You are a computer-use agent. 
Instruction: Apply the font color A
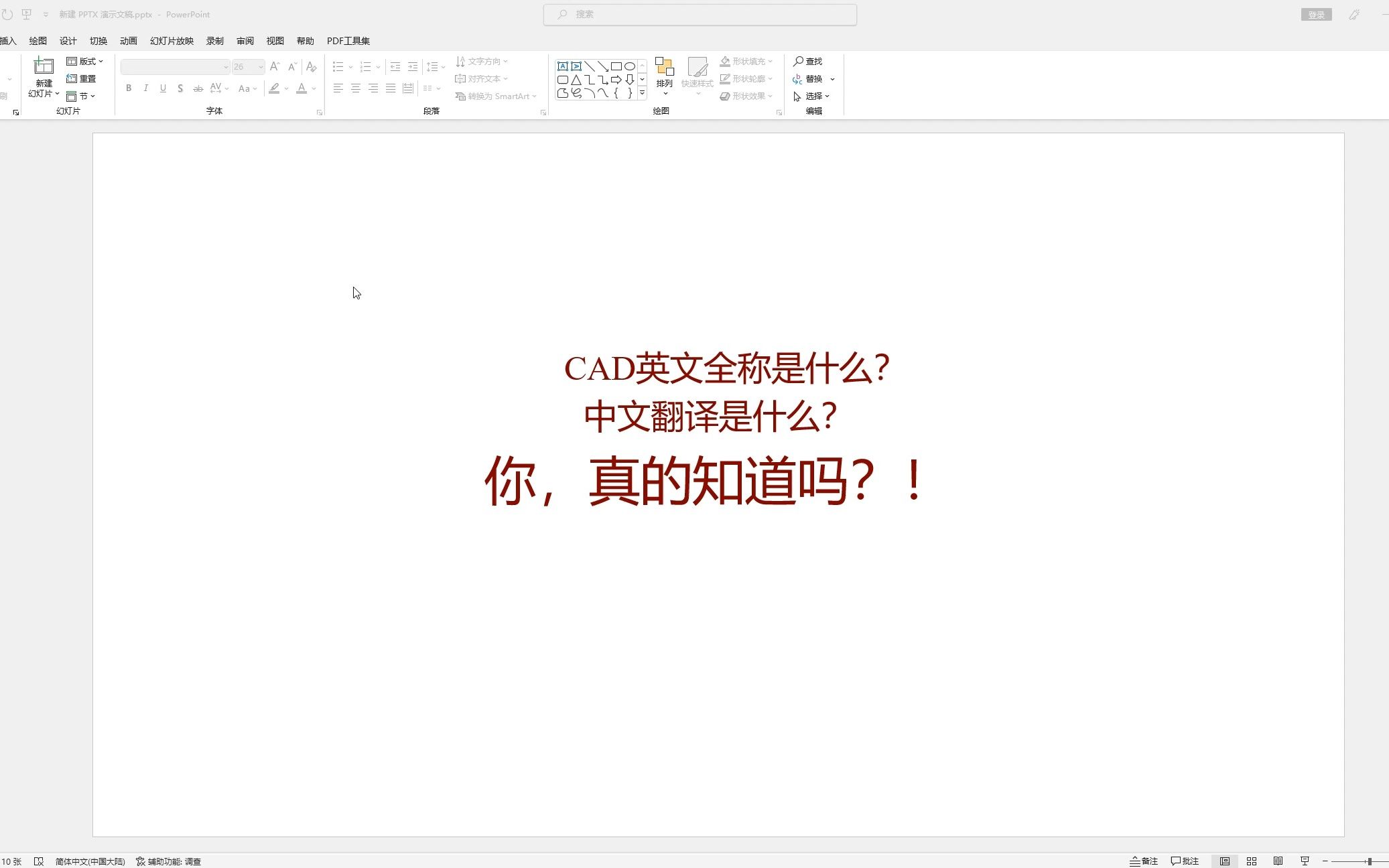coord(302,88)
